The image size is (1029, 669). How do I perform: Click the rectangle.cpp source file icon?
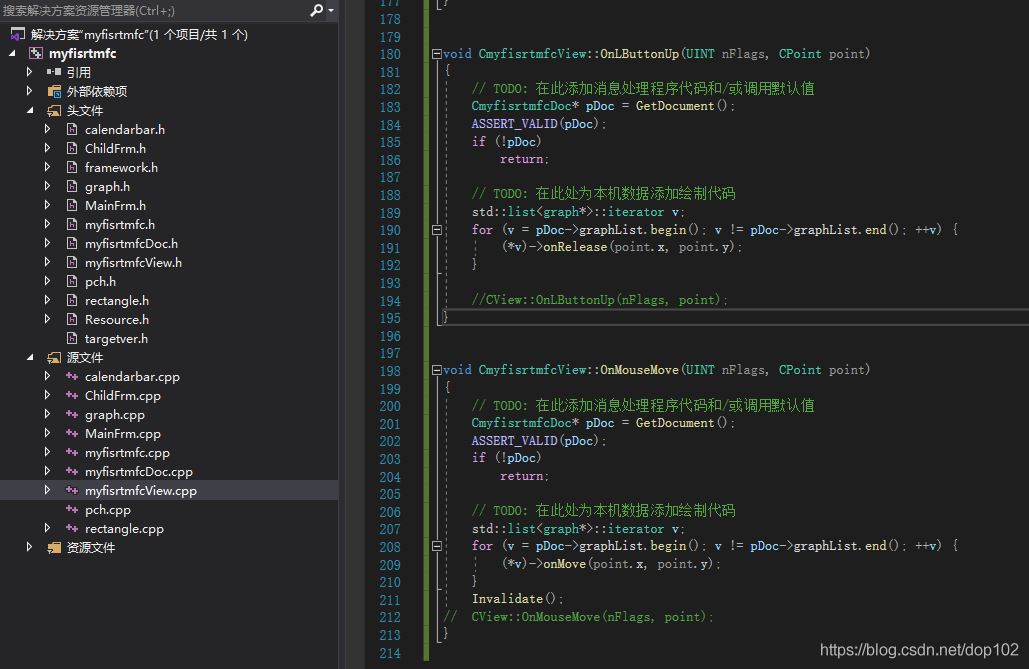click(x=72, y=529)
